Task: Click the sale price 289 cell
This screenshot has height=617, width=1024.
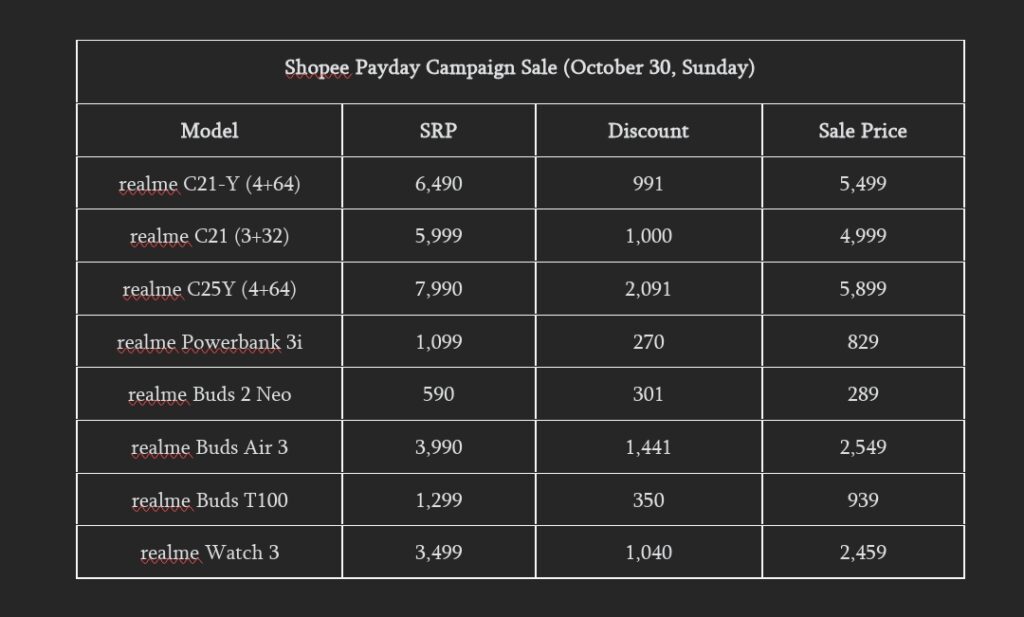Action: pos(863,394)
